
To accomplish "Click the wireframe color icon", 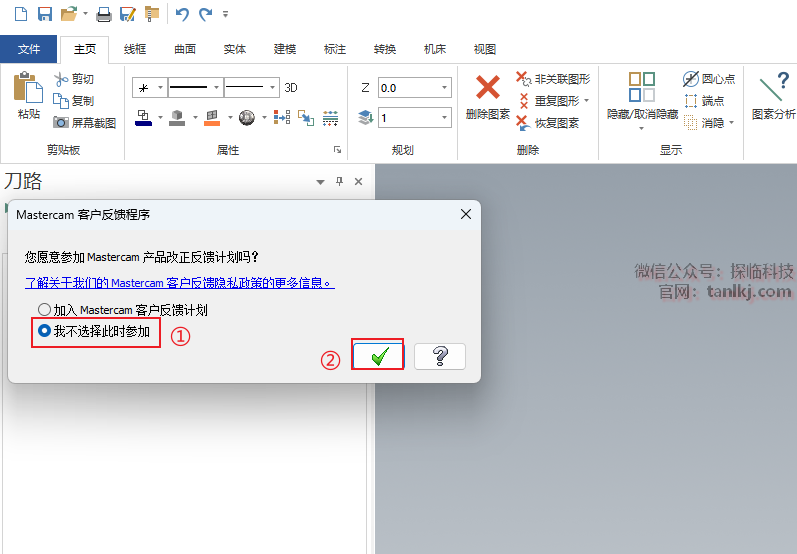I will tap(143, 118).
